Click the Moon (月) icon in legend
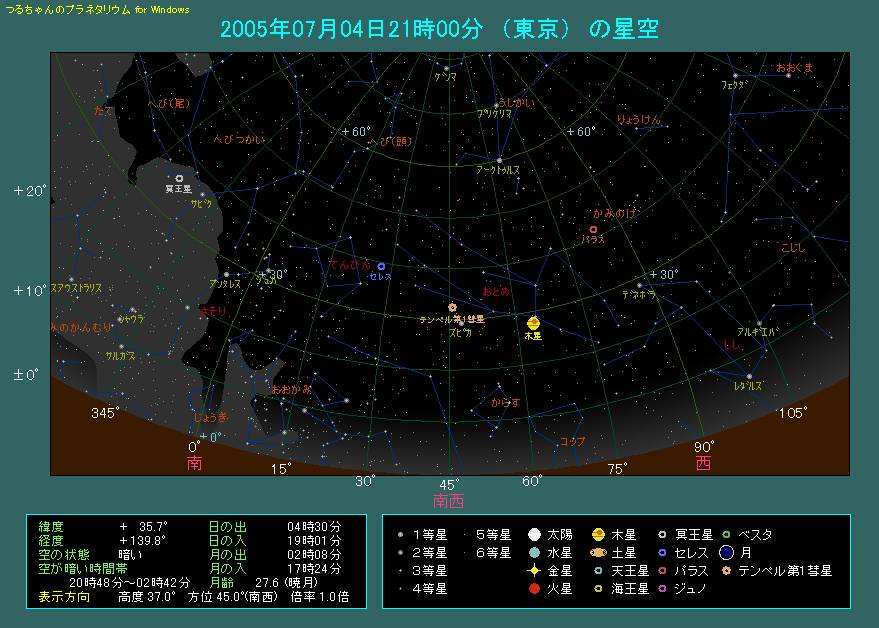 (728, 553)
